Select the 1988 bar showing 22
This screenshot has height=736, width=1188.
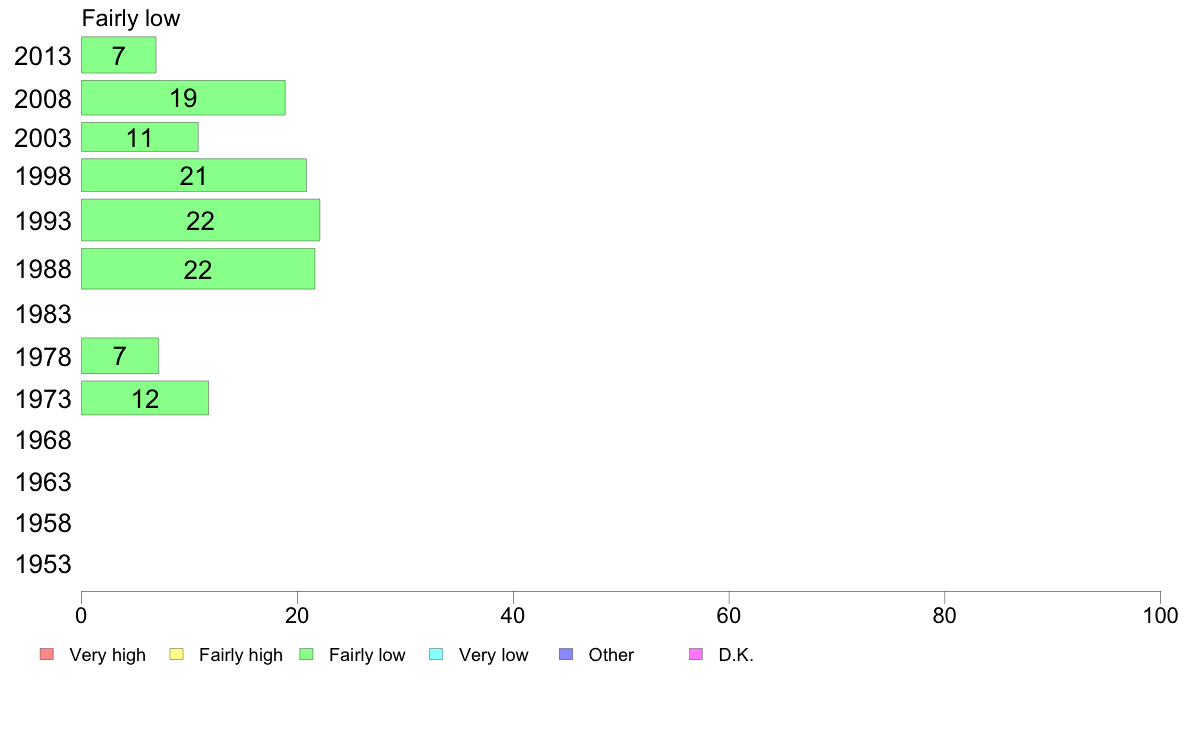[x=199, y=269]
